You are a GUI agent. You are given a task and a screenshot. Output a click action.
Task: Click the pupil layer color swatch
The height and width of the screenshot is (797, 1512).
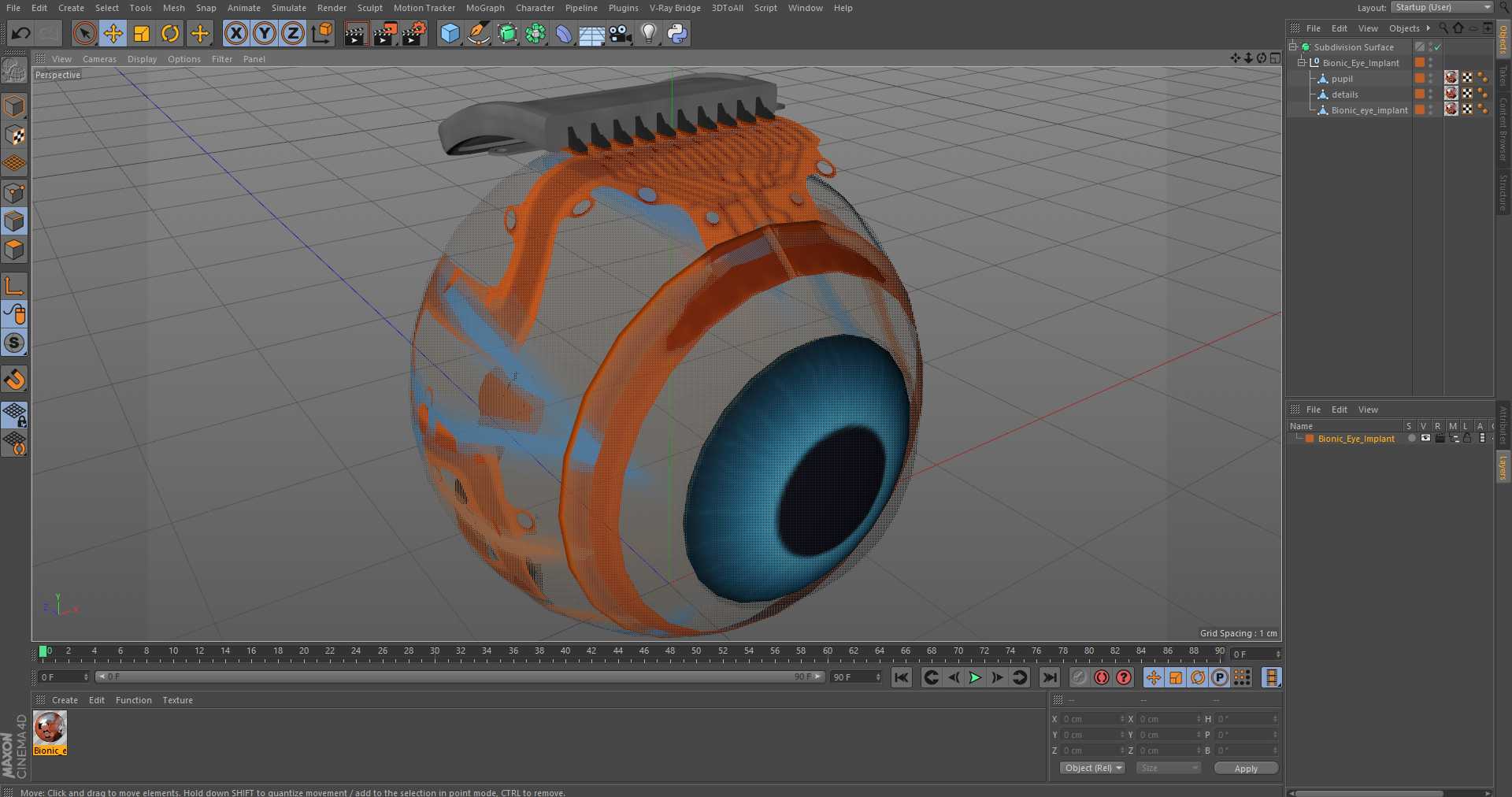[x=1419, y=78]
